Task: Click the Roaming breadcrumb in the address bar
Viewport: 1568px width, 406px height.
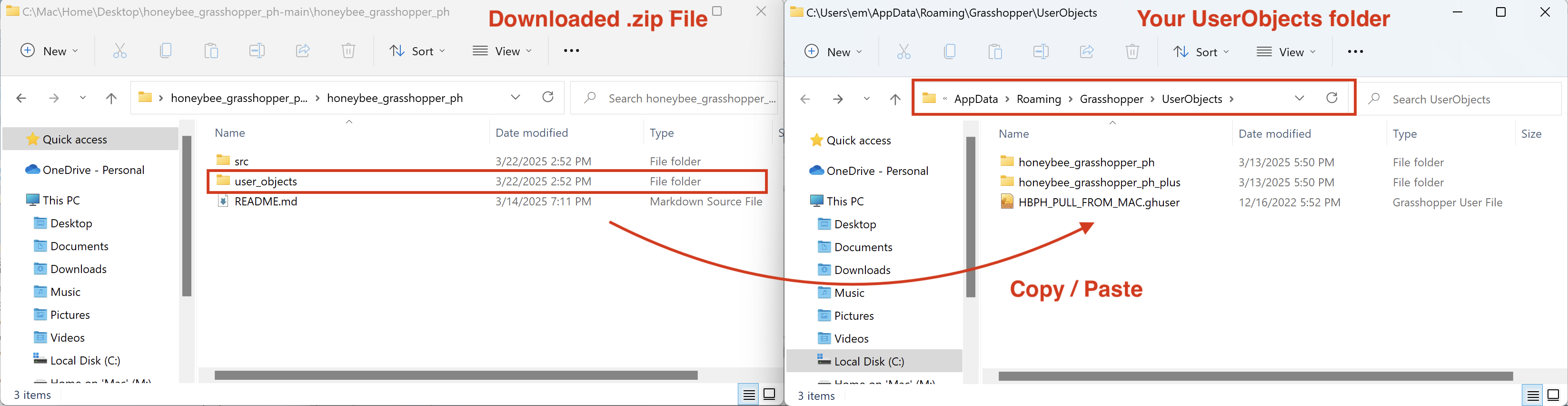Action: tap(1039, 99)
